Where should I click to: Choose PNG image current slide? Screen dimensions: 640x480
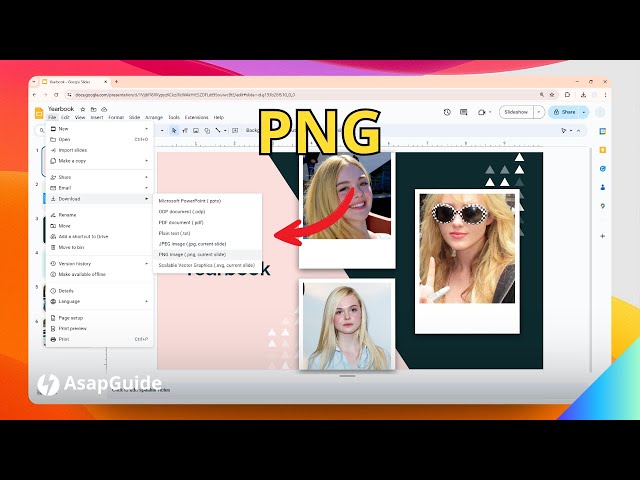207,254
